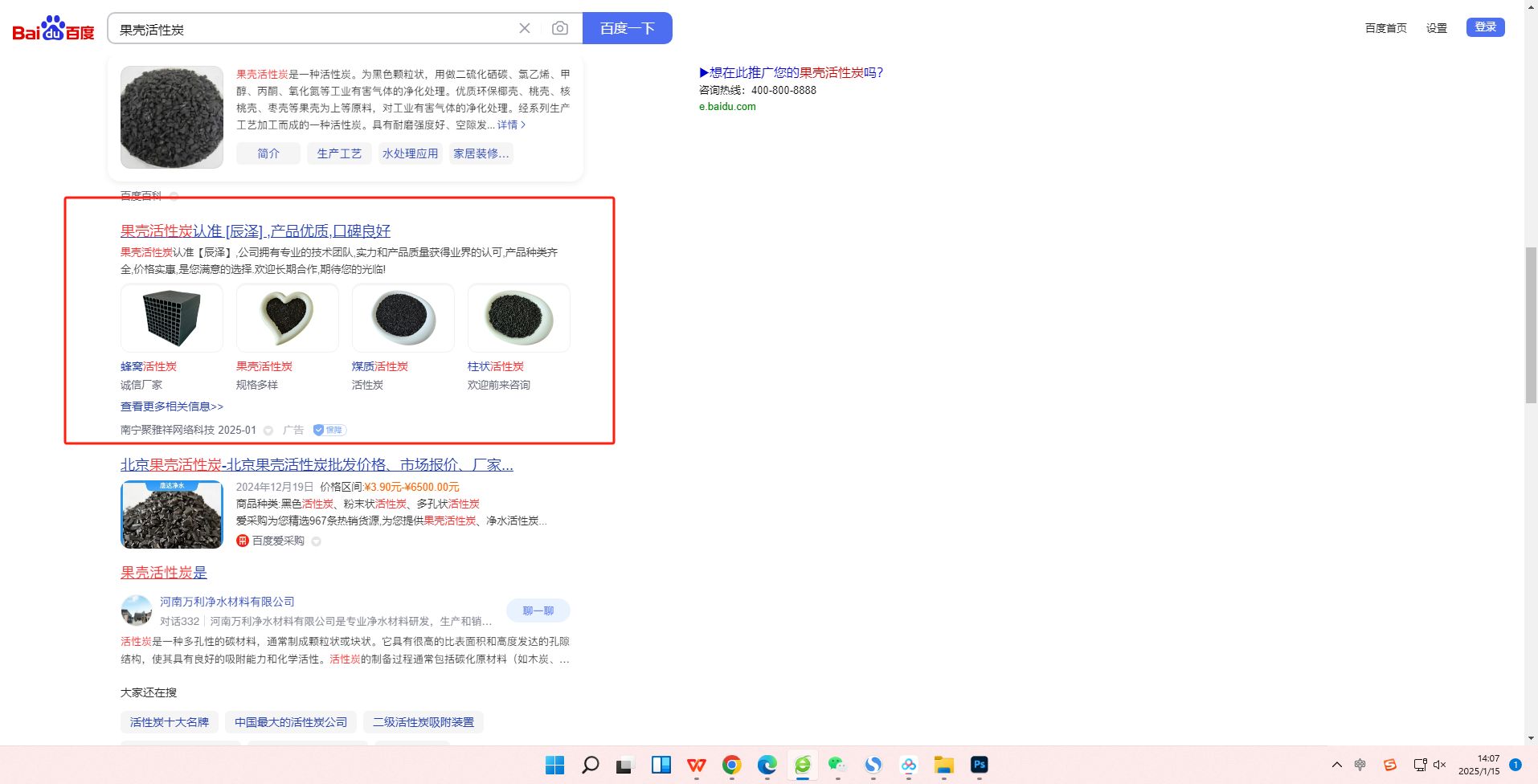Open Photoshop from the taskbar

(980, 765)
